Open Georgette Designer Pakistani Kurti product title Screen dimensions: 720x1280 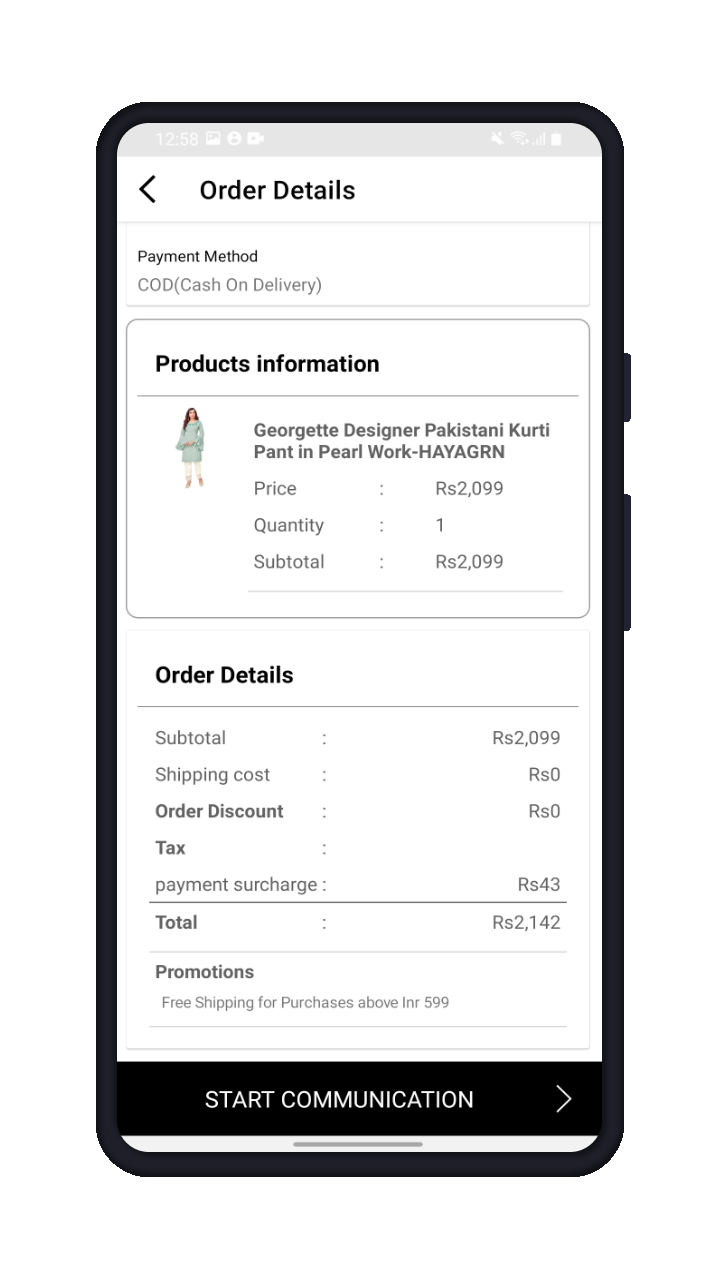402,441
